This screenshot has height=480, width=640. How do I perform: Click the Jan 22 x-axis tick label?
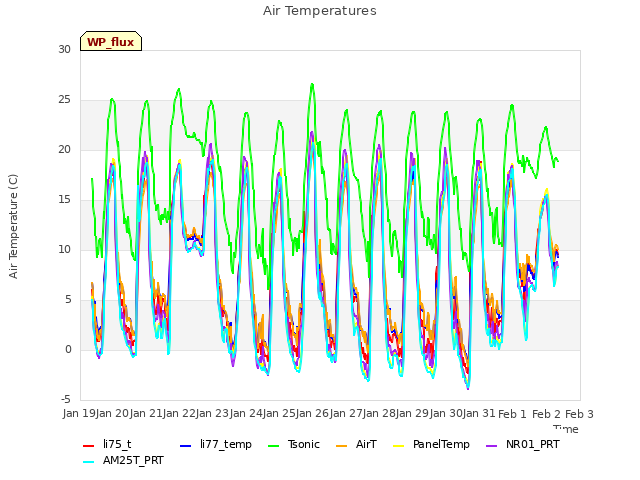(x=179, y=413)
